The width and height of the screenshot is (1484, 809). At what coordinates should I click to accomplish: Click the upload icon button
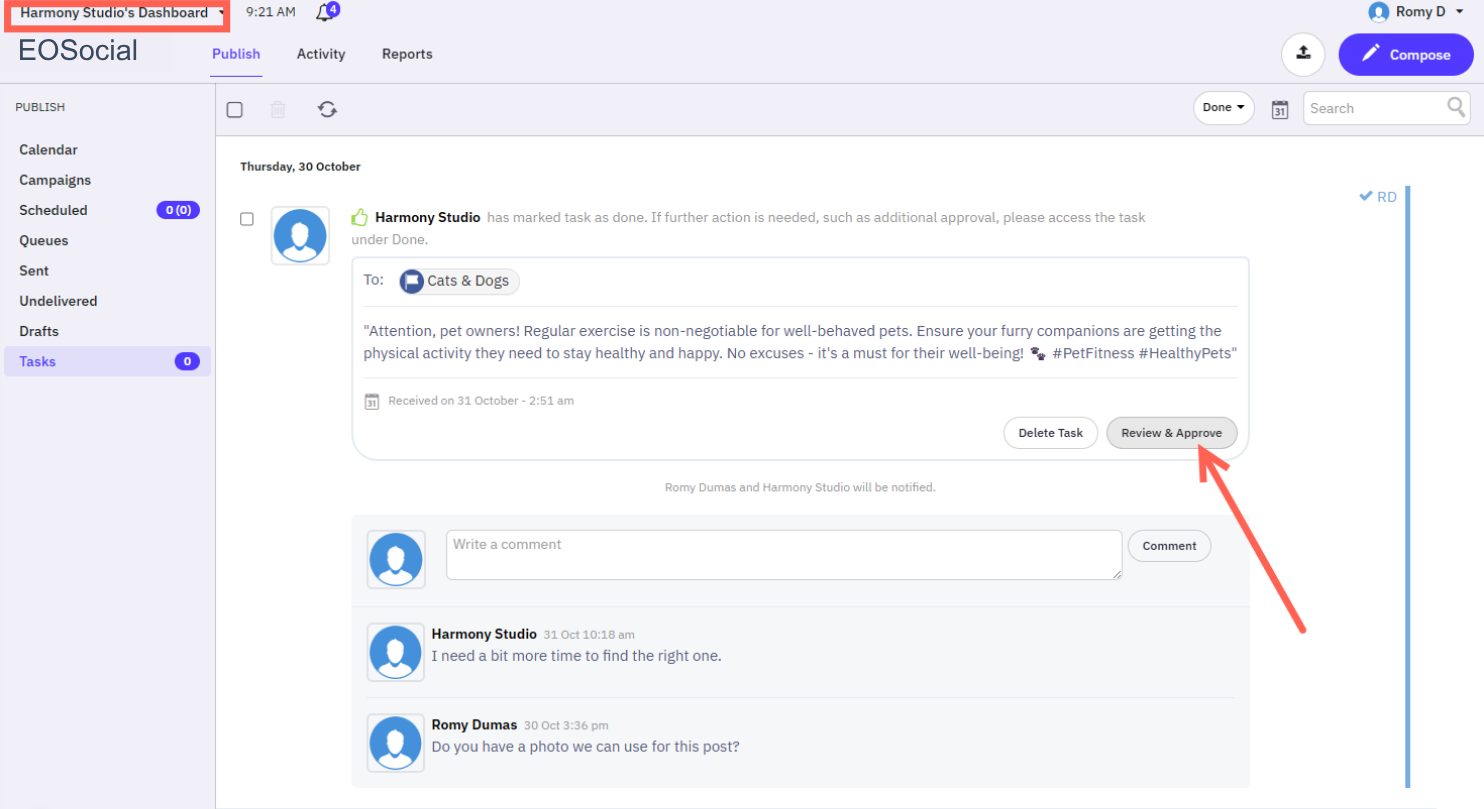point(1303,54)
